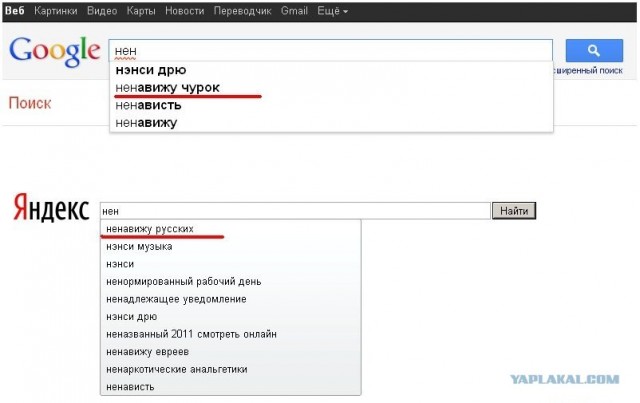Select Yandex suggestion 'ненормированный рабочий день'
The width and height of the screenshot is (640, 403).
coord(231,282)
